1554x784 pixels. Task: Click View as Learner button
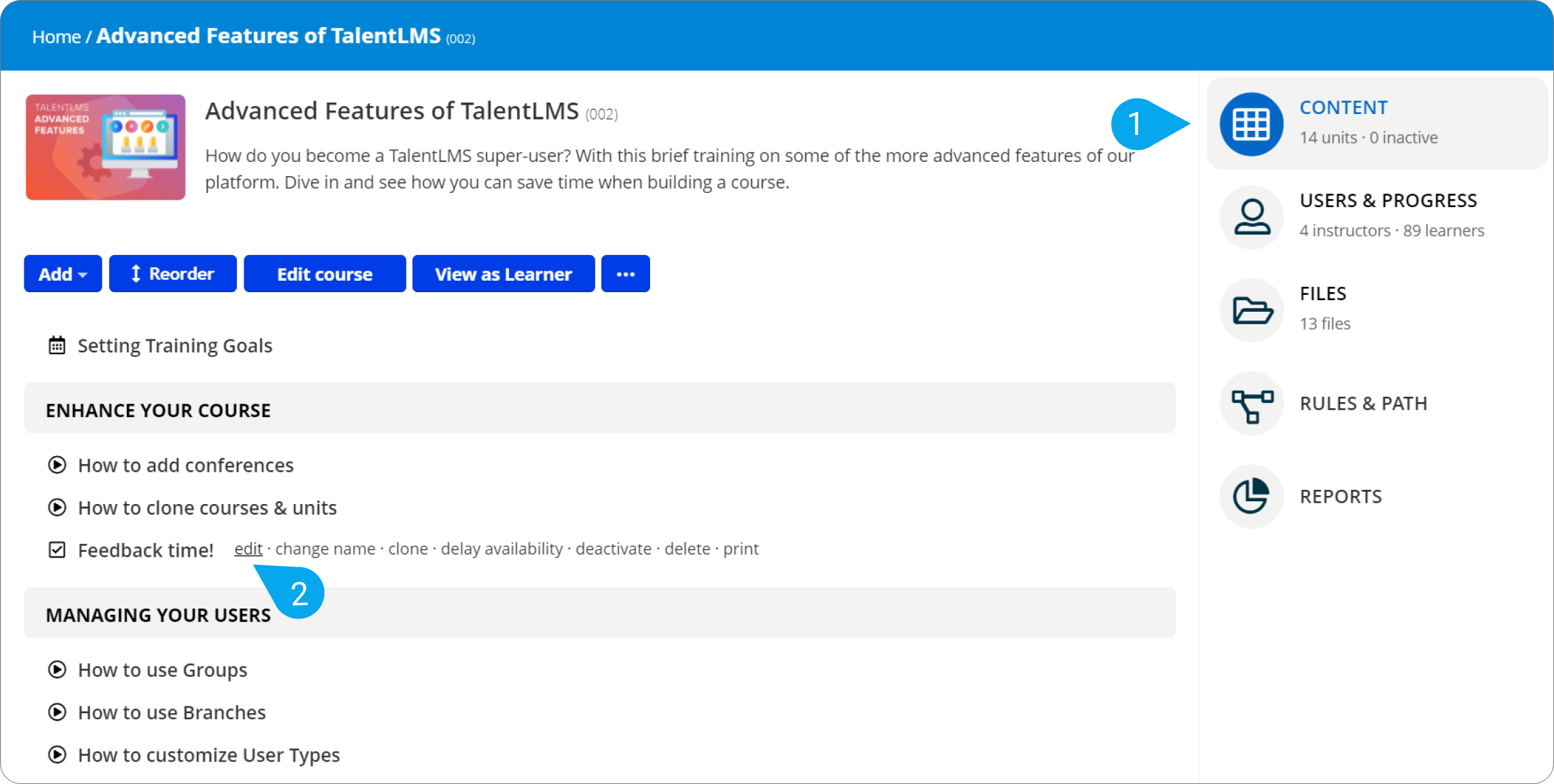[503, 274]
